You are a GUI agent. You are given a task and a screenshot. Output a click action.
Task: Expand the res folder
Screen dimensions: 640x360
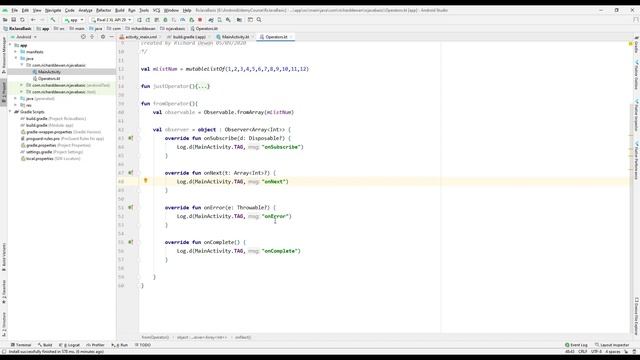pyautogui.click(x=16, y=105)
